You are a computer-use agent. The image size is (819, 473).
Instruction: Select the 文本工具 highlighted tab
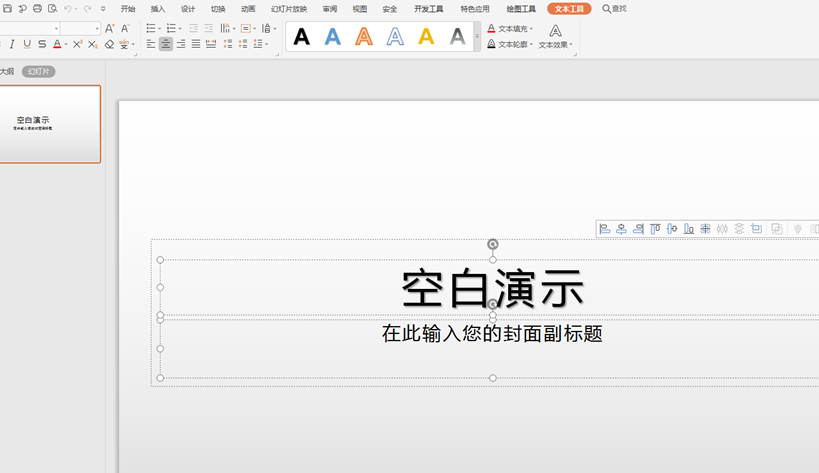pos(569,9)
